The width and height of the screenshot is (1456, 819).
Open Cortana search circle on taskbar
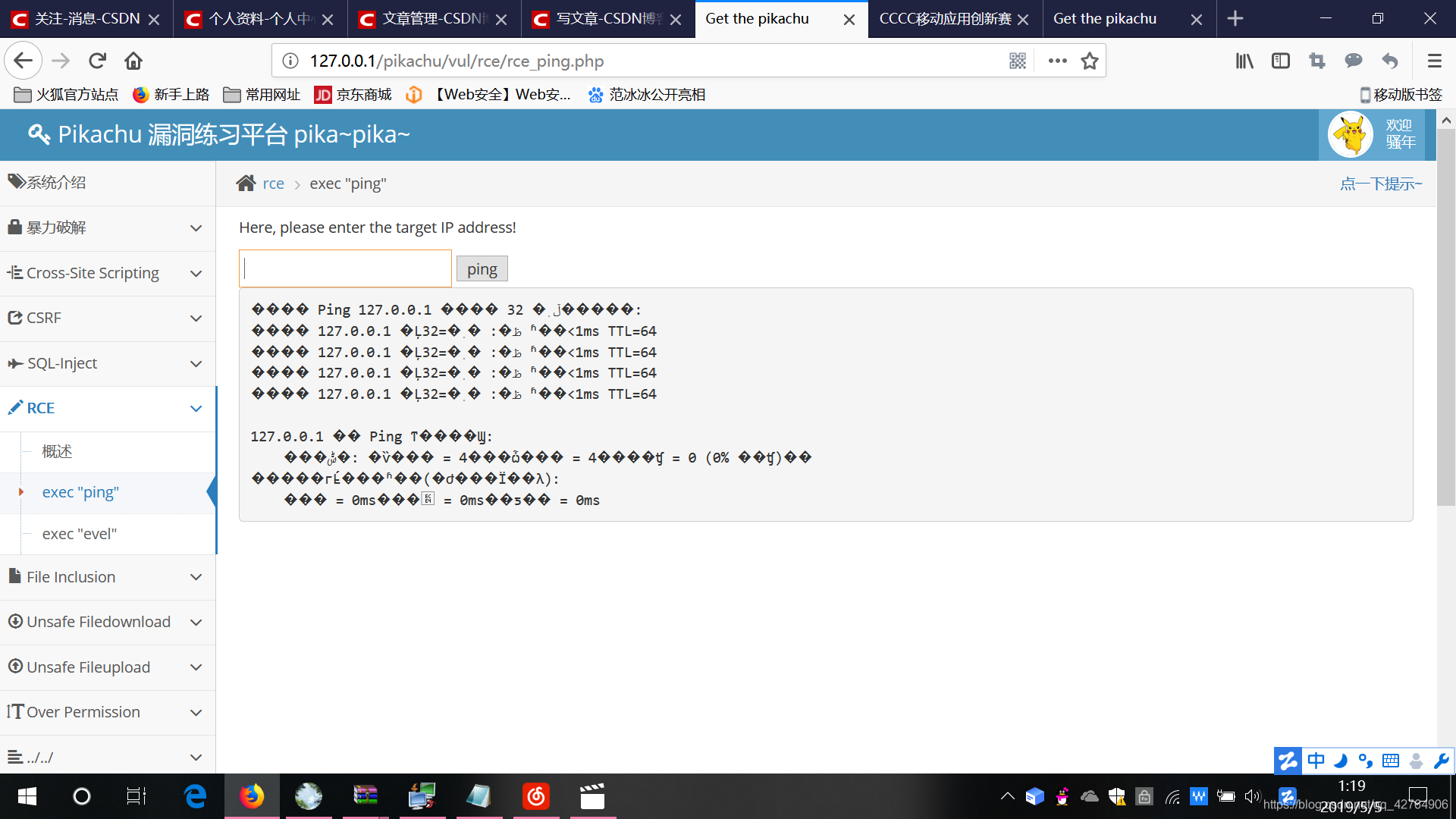click(82, 796)
